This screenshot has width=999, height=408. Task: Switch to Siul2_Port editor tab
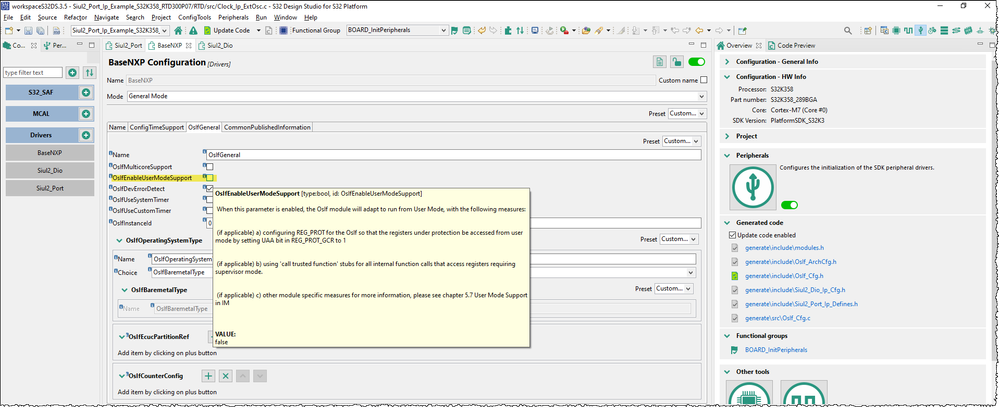[124, 46]
